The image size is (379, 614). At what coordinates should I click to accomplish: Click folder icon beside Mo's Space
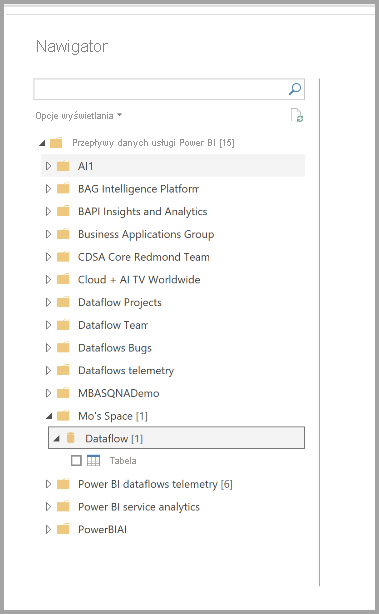point(63,416)
